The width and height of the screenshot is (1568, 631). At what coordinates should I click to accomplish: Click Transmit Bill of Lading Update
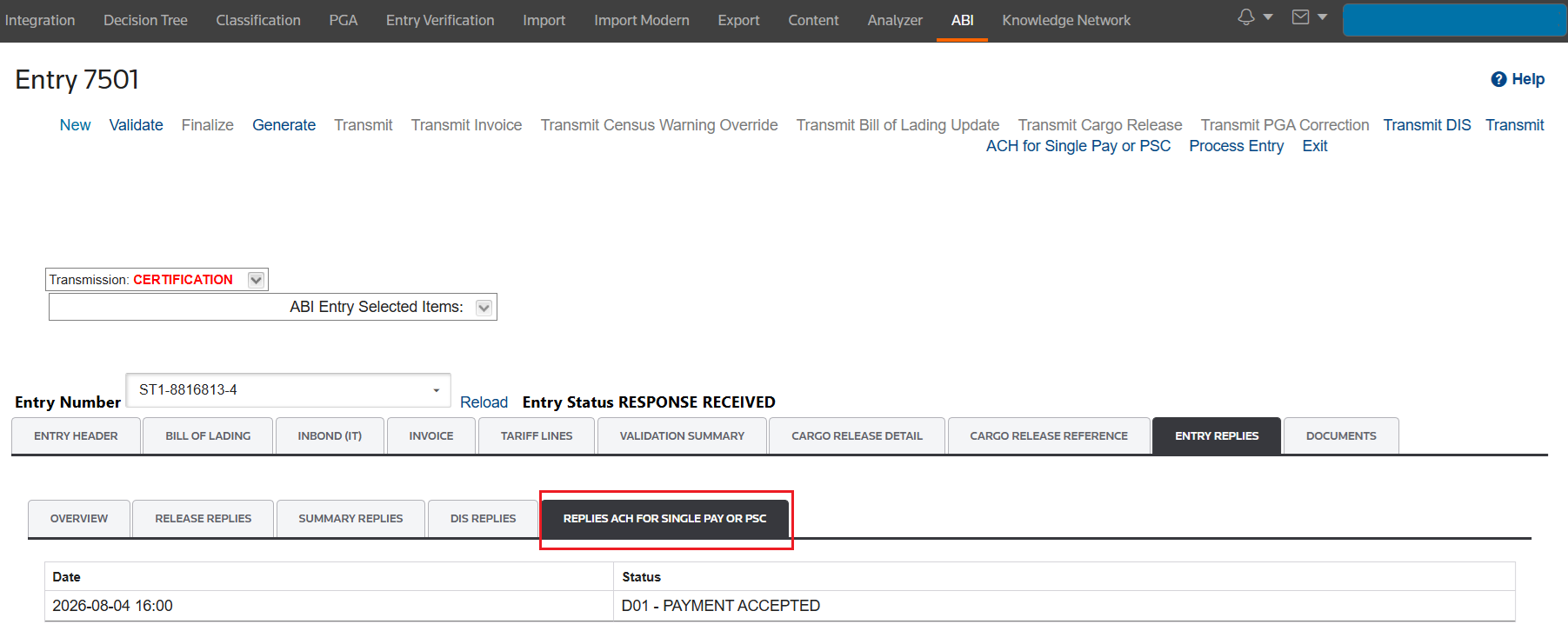(897, 125)
